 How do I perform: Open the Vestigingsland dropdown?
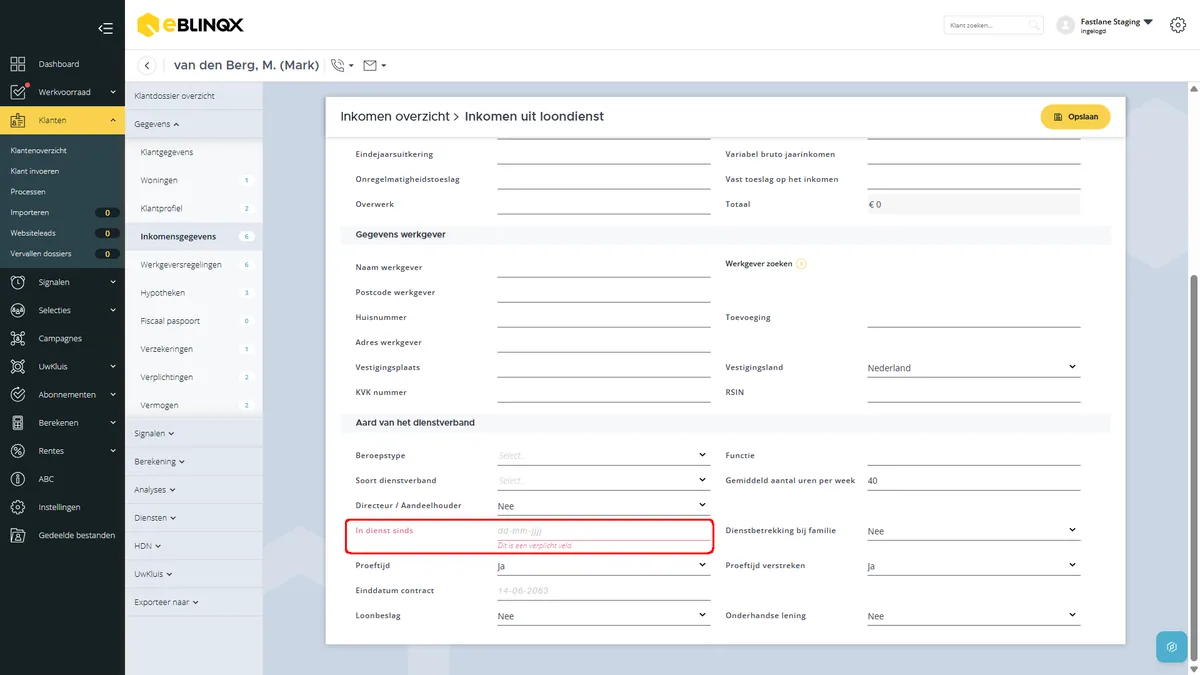[x=973, y=367]
